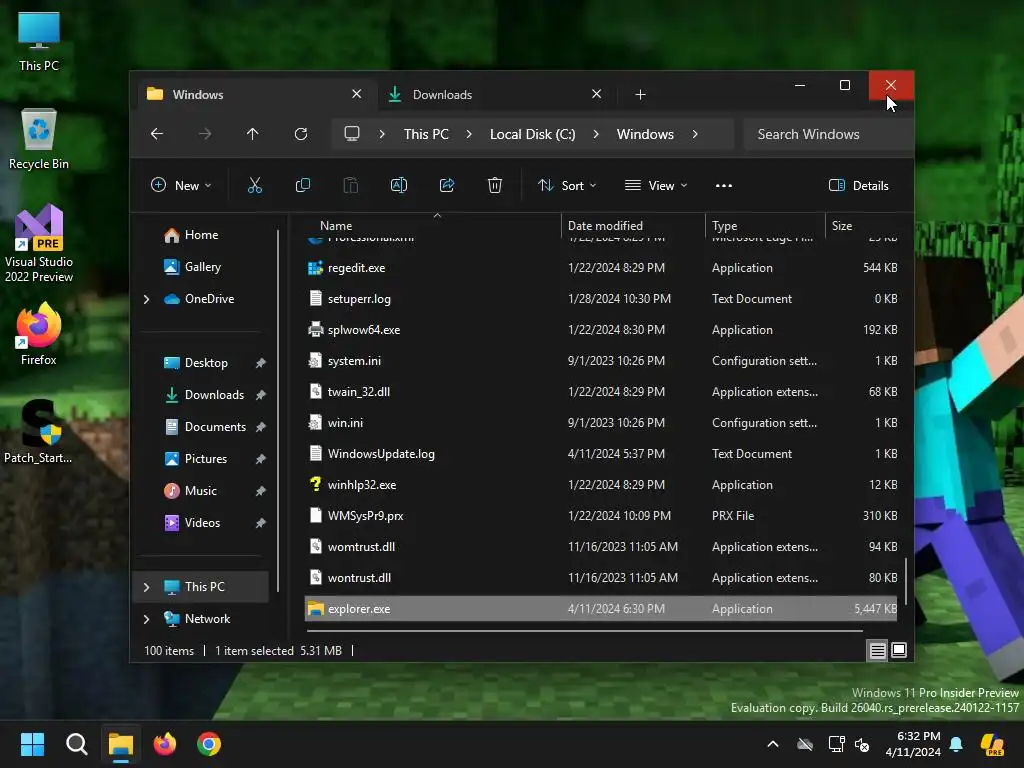Screen dimensions: 1024x768
Task: Open the Windows Start button
Action: click(x=32, y=744)
